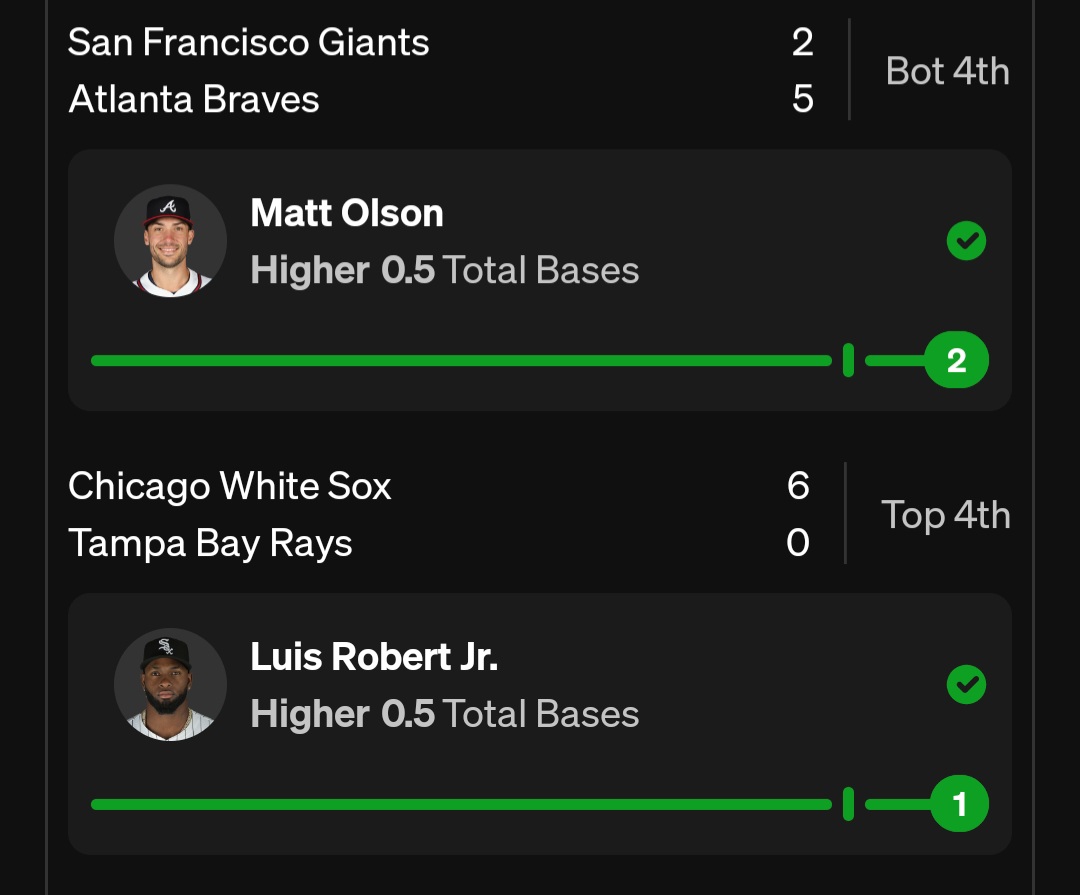Screen dimensions: 1080x895
Task: Select San Francisco Giants team name
Action: (249, 42)
